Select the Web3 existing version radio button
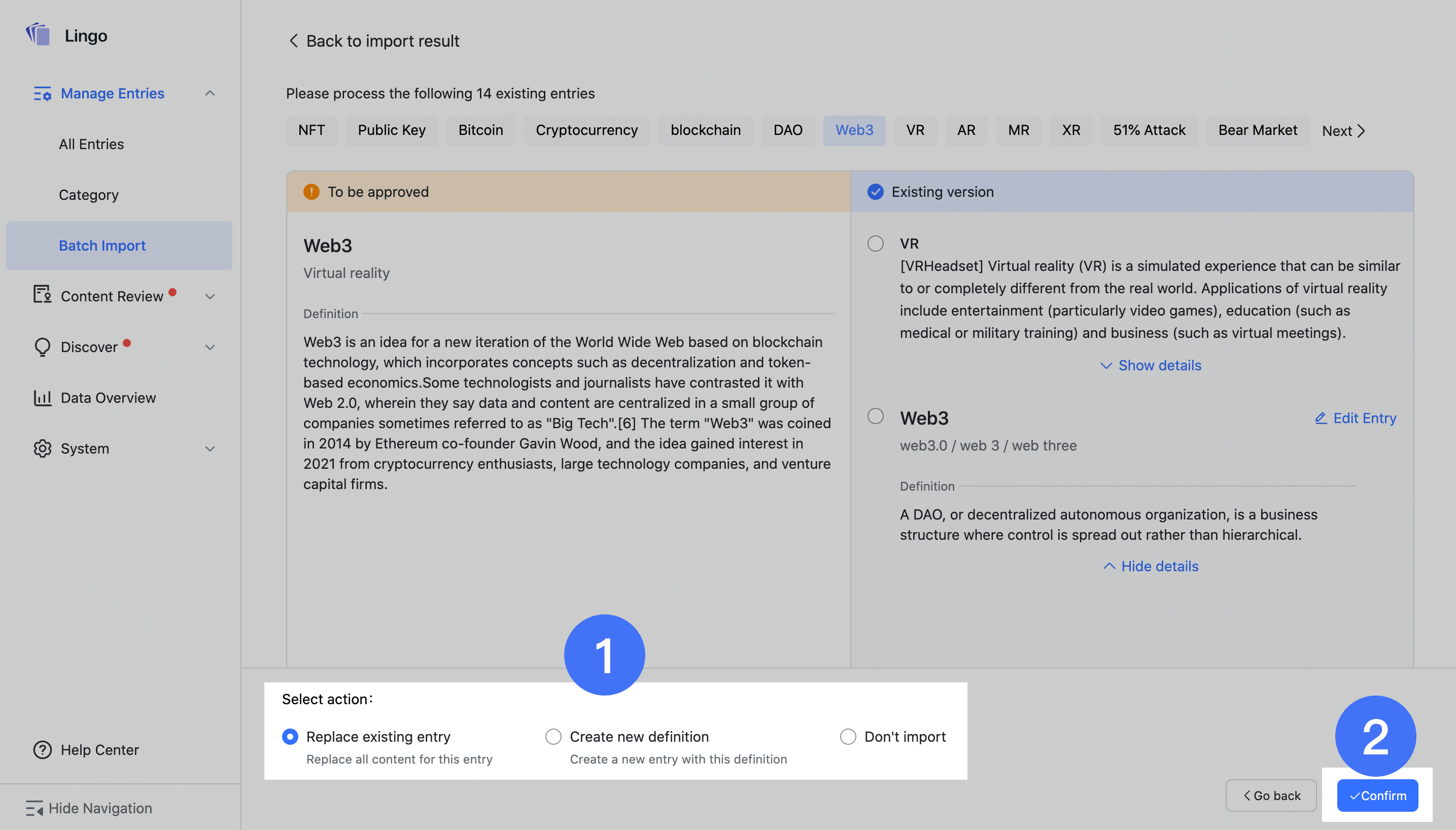1456x830 pixels. (875, 416)
